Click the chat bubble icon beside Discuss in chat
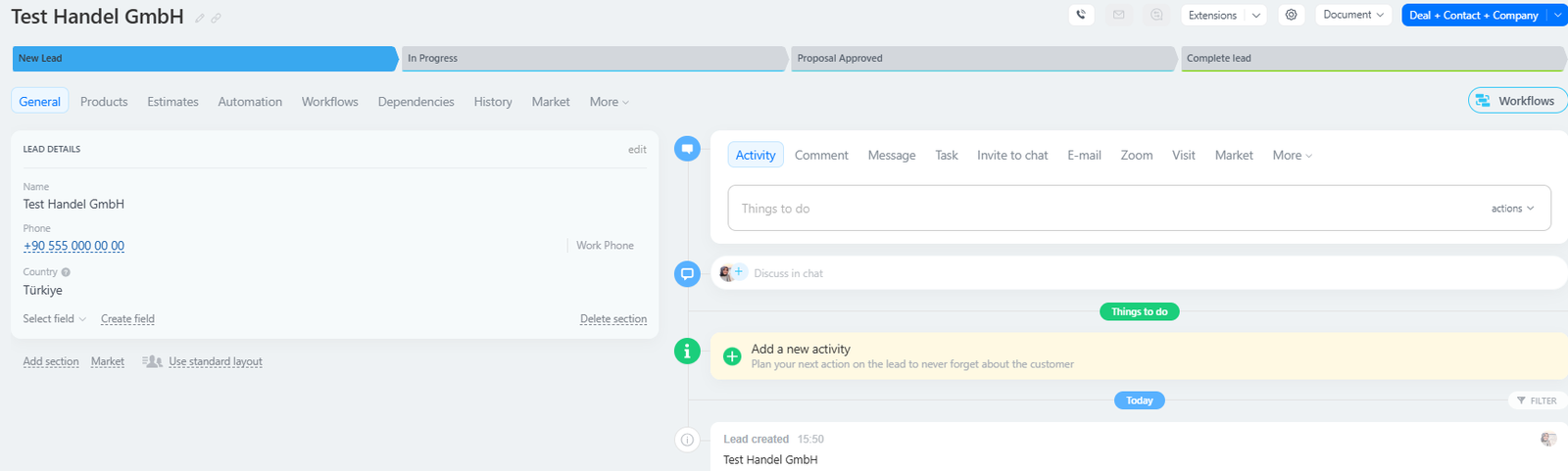 pyautogui.click(x=687, y=273)
